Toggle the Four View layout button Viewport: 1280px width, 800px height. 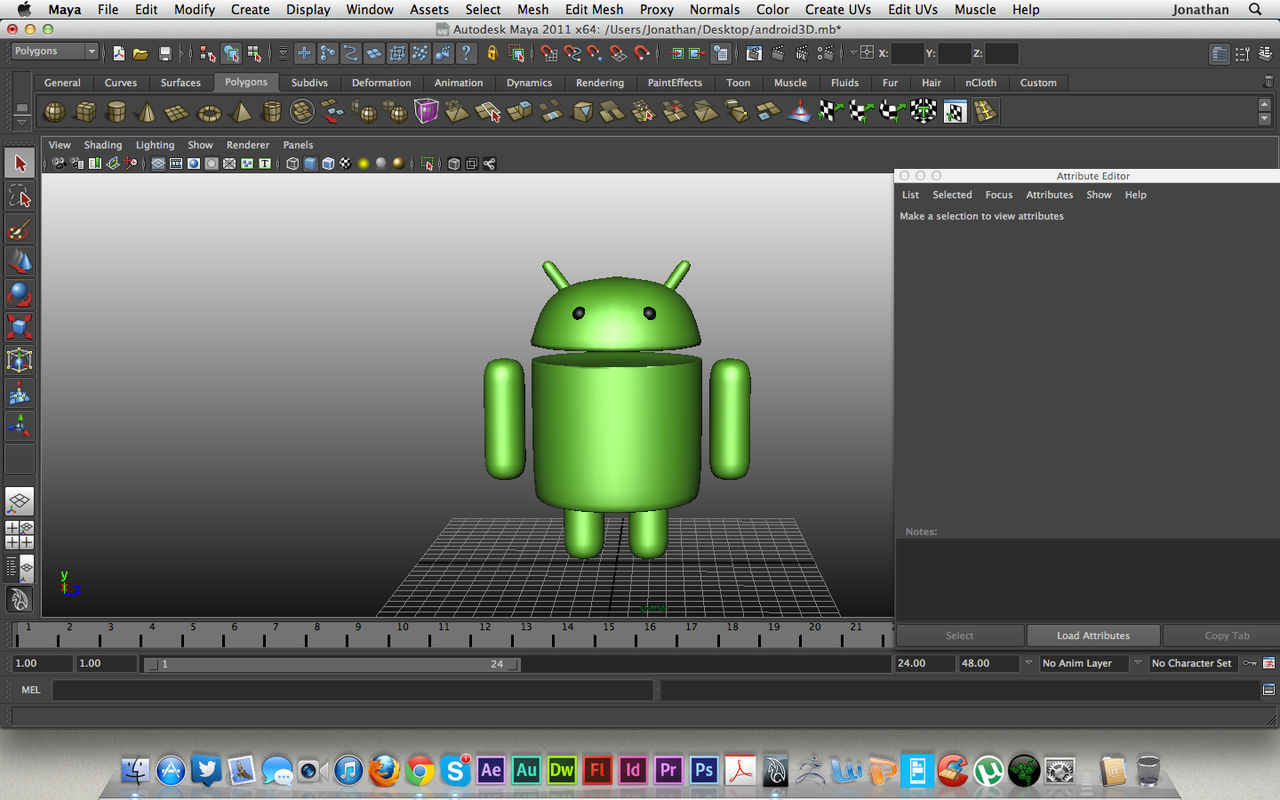pos(20,535)
